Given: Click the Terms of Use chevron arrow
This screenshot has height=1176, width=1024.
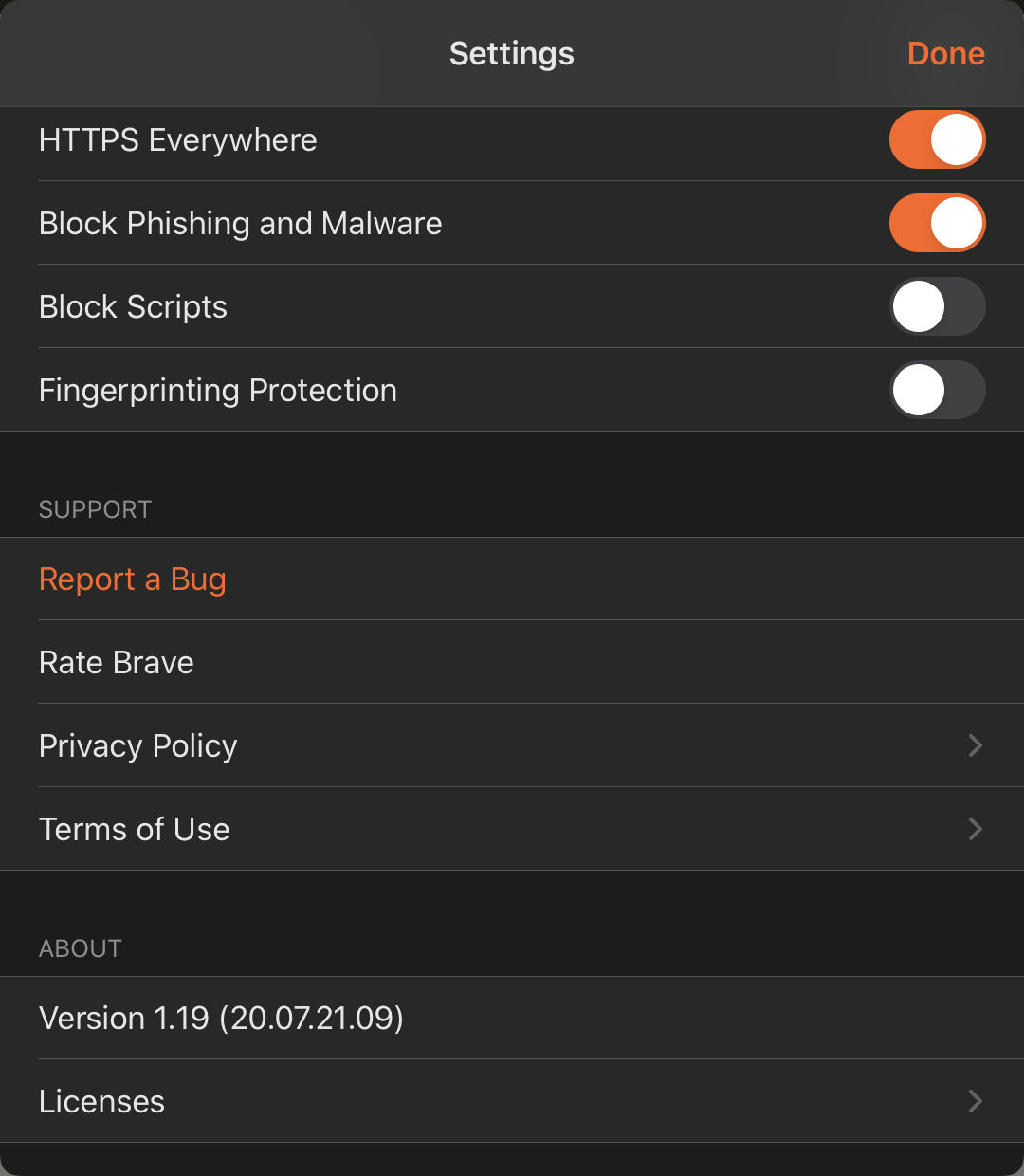Looking at the screenshot, I should [975, 830].
